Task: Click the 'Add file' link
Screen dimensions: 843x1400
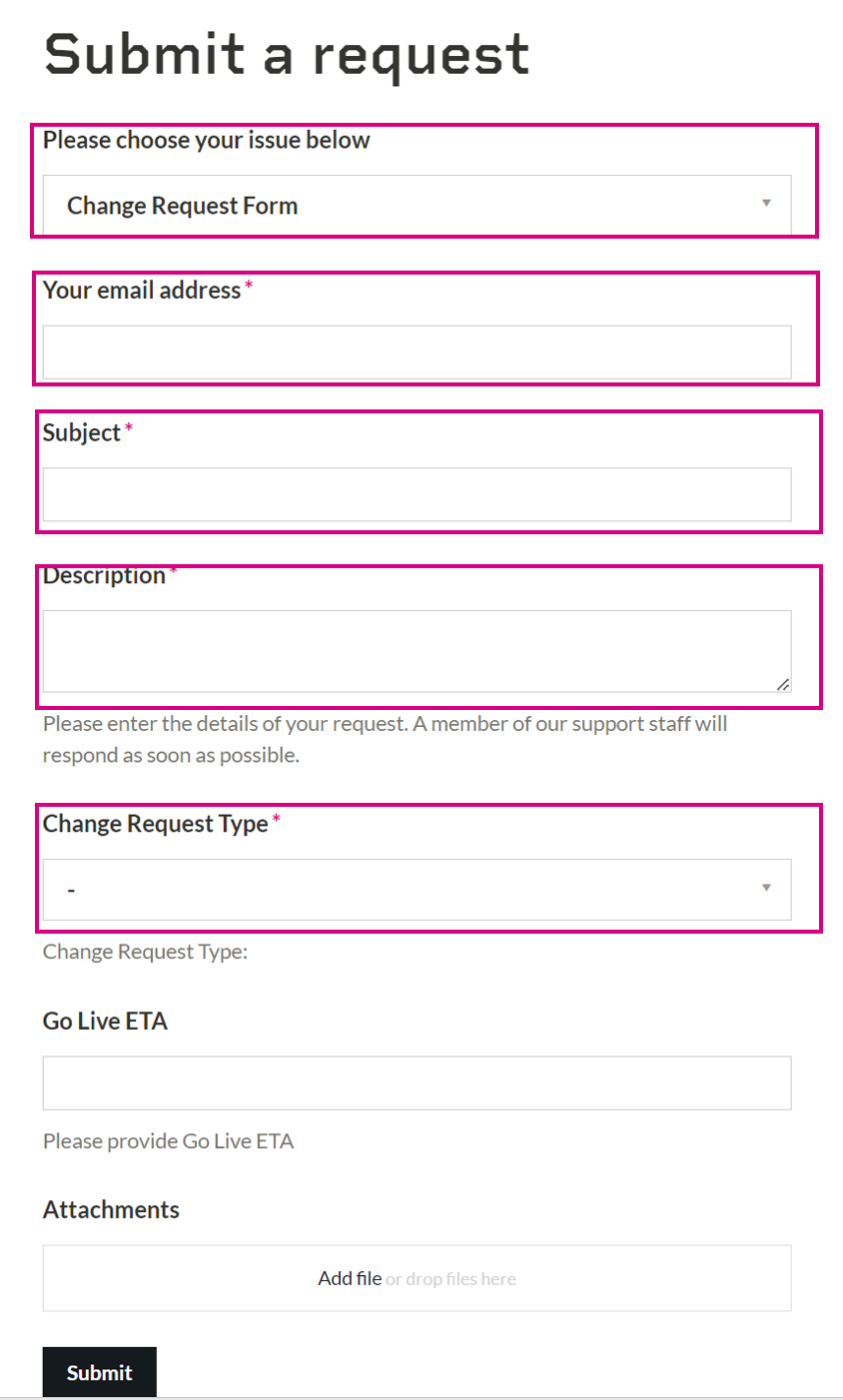Action: point(350,1278)
